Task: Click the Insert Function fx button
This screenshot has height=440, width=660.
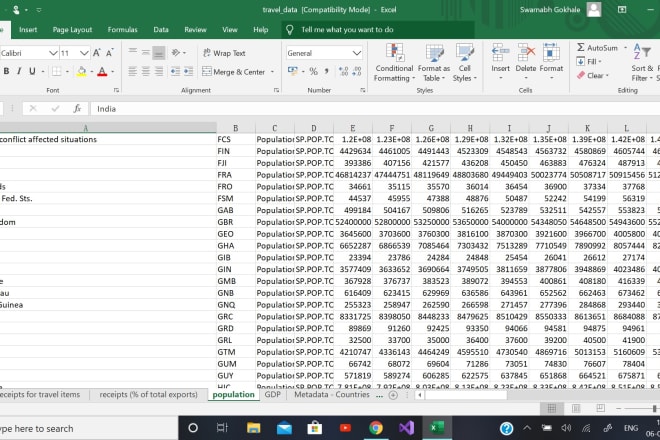Action: (x=77, y=109)
